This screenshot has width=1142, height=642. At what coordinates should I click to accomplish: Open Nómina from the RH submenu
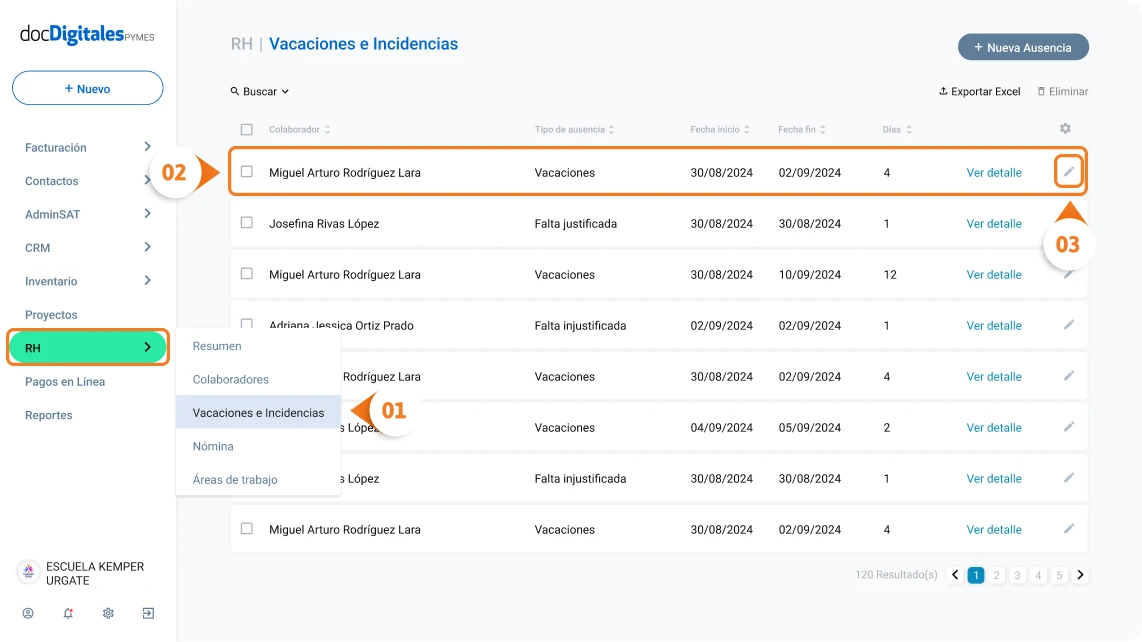point(213,446)
